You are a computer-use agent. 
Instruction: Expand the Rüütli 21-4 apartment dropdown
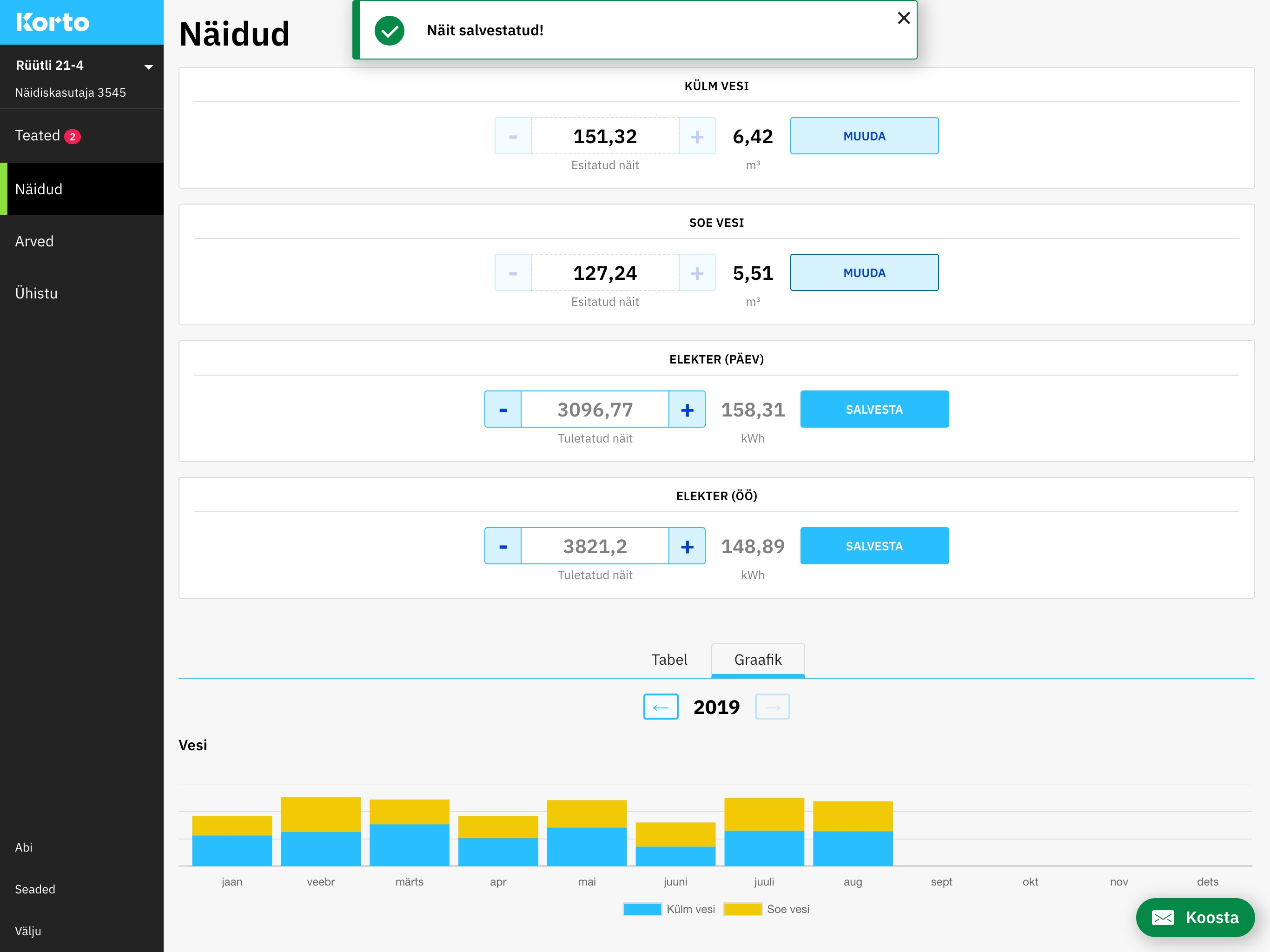[148, 66]
